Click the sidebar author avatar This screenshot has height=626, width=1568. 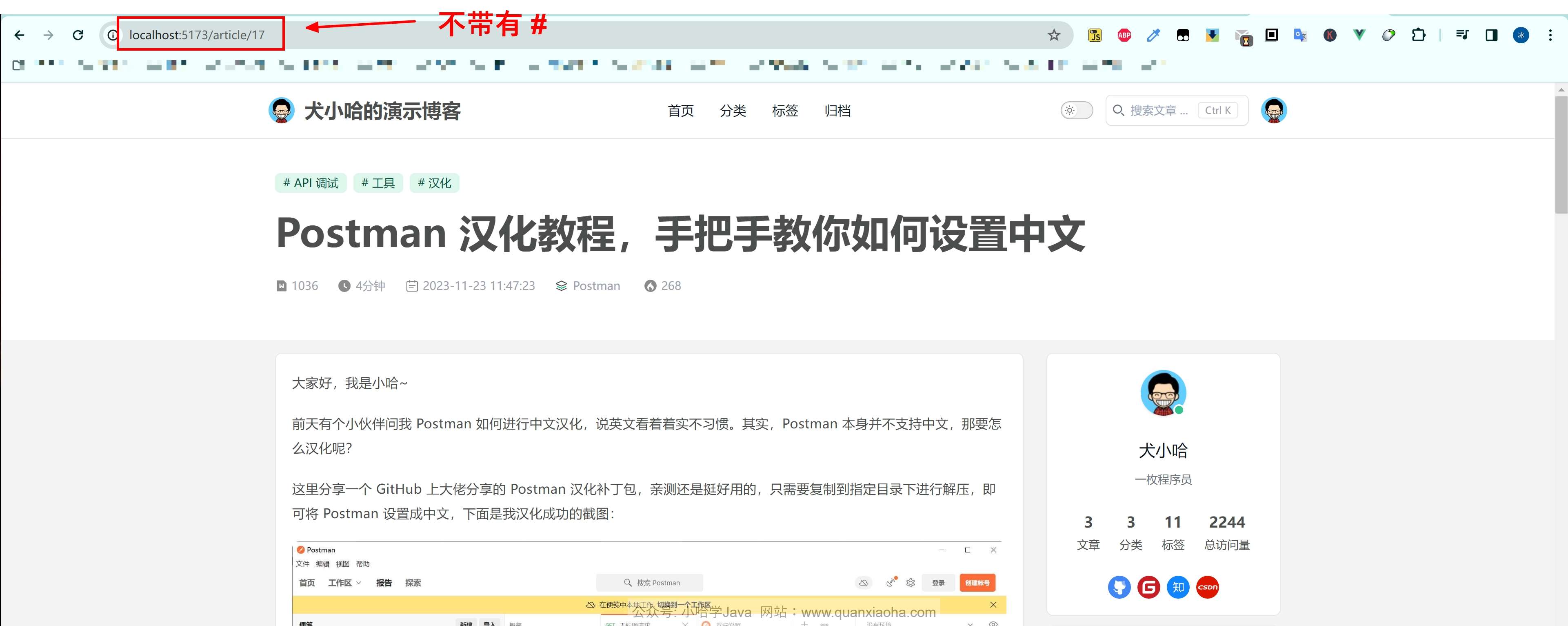click(1163, 393)
